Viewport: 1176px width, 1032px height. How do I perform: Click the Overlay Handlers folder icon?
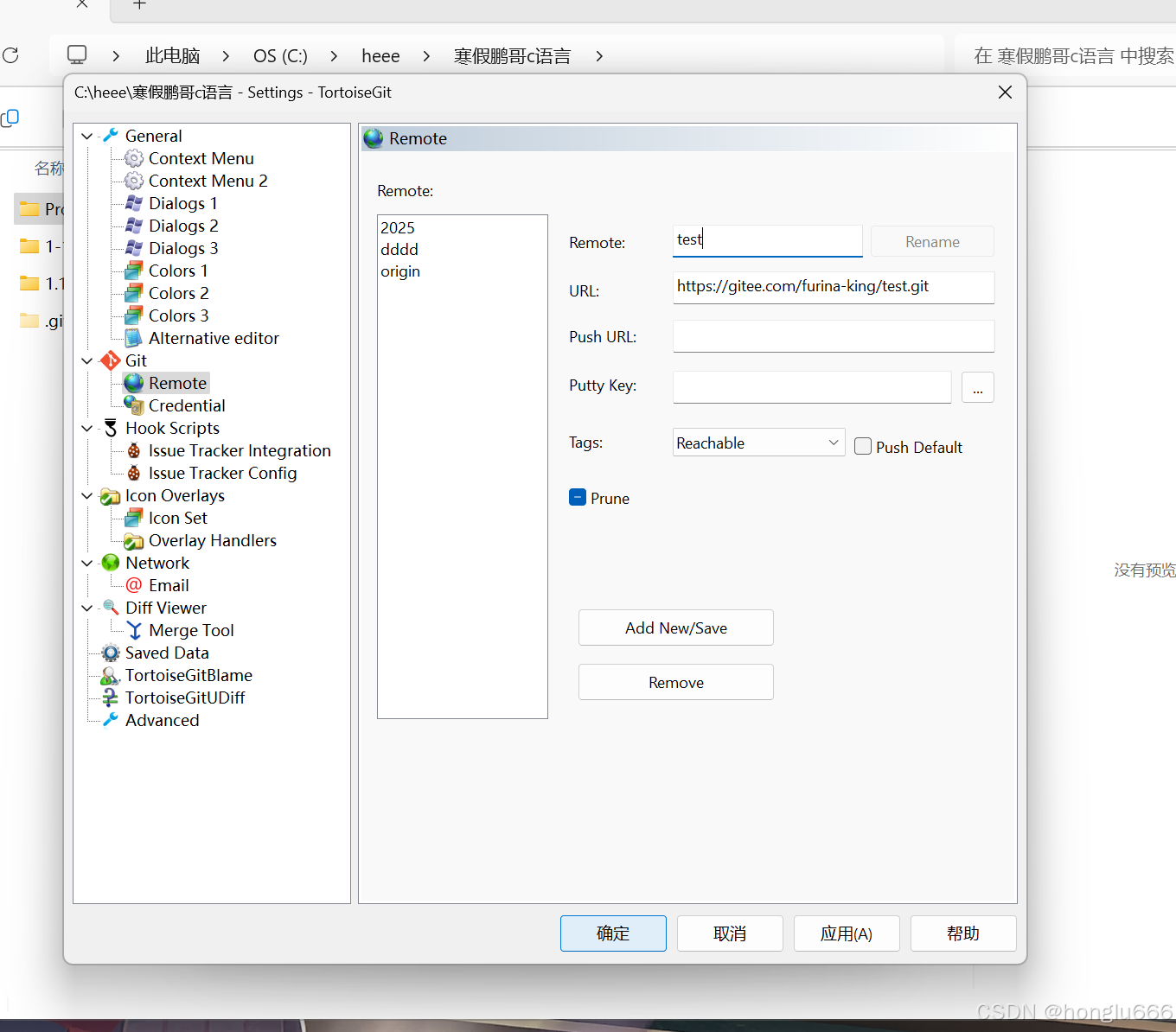point(134,540)
